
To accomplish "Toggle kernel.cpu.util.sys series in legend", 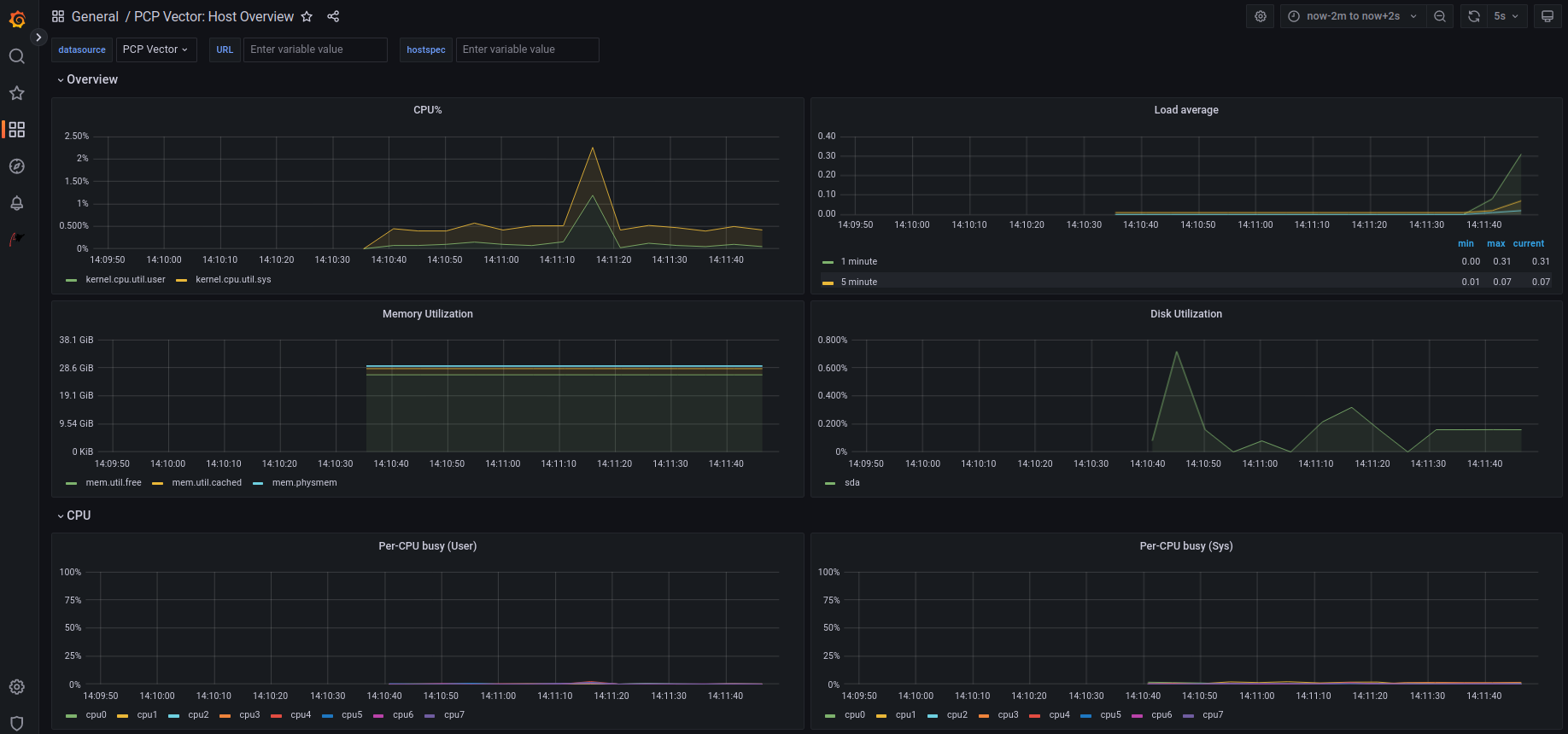I will point(232,280).
